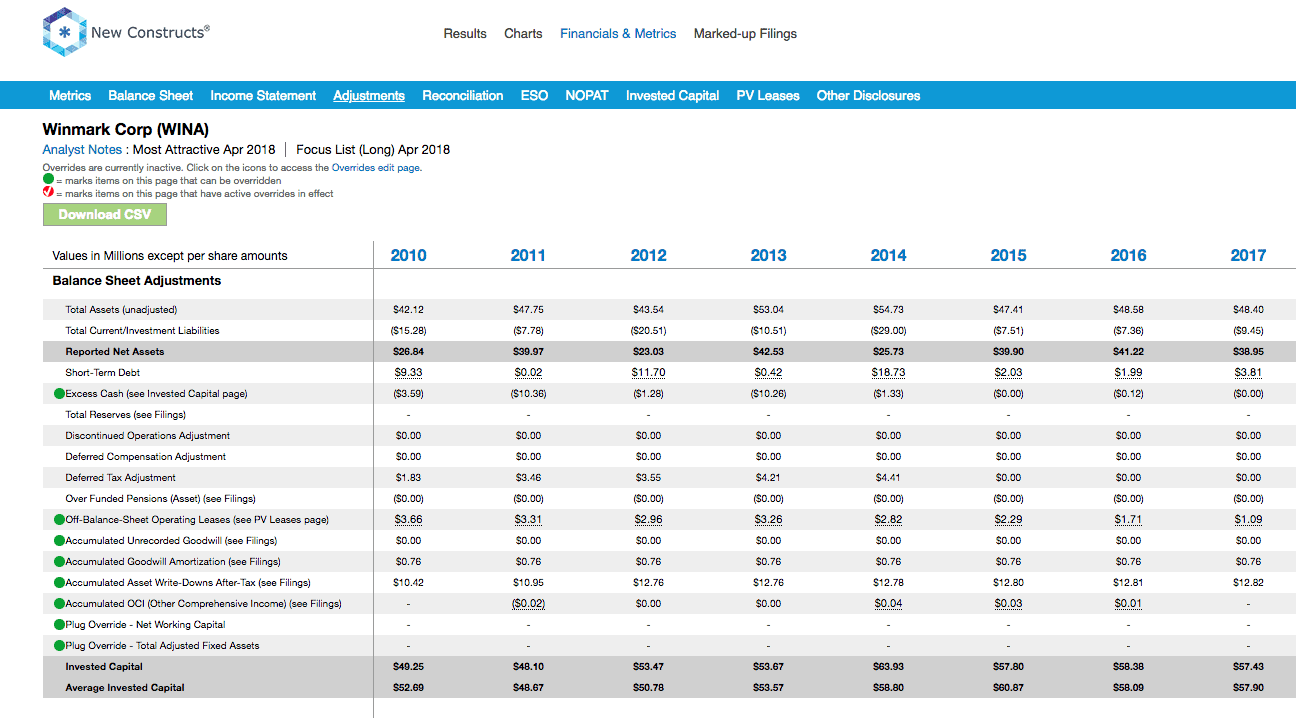1296x718 pixels.
Task: Download the data as CSV
Action: pyautogui.click(x=105, y=215)
